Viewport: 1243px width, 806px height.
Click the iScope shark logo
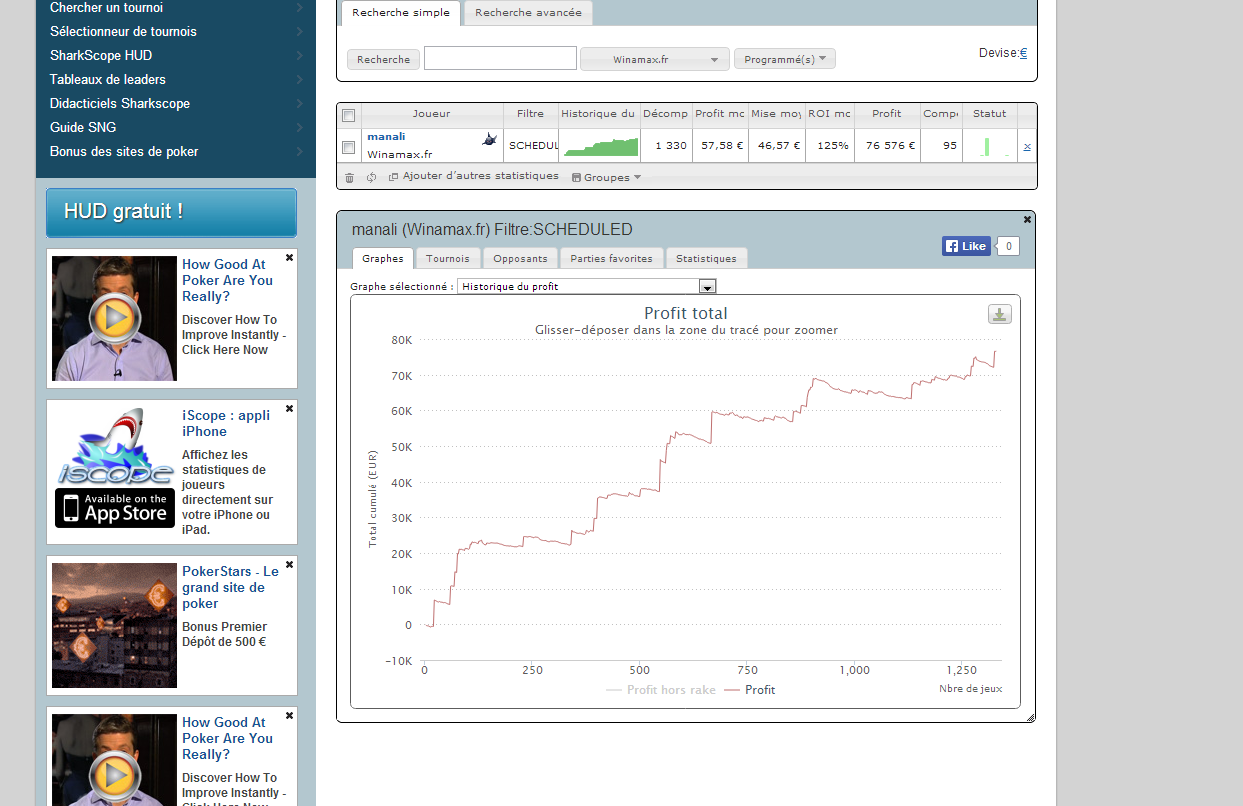[115, 446]
